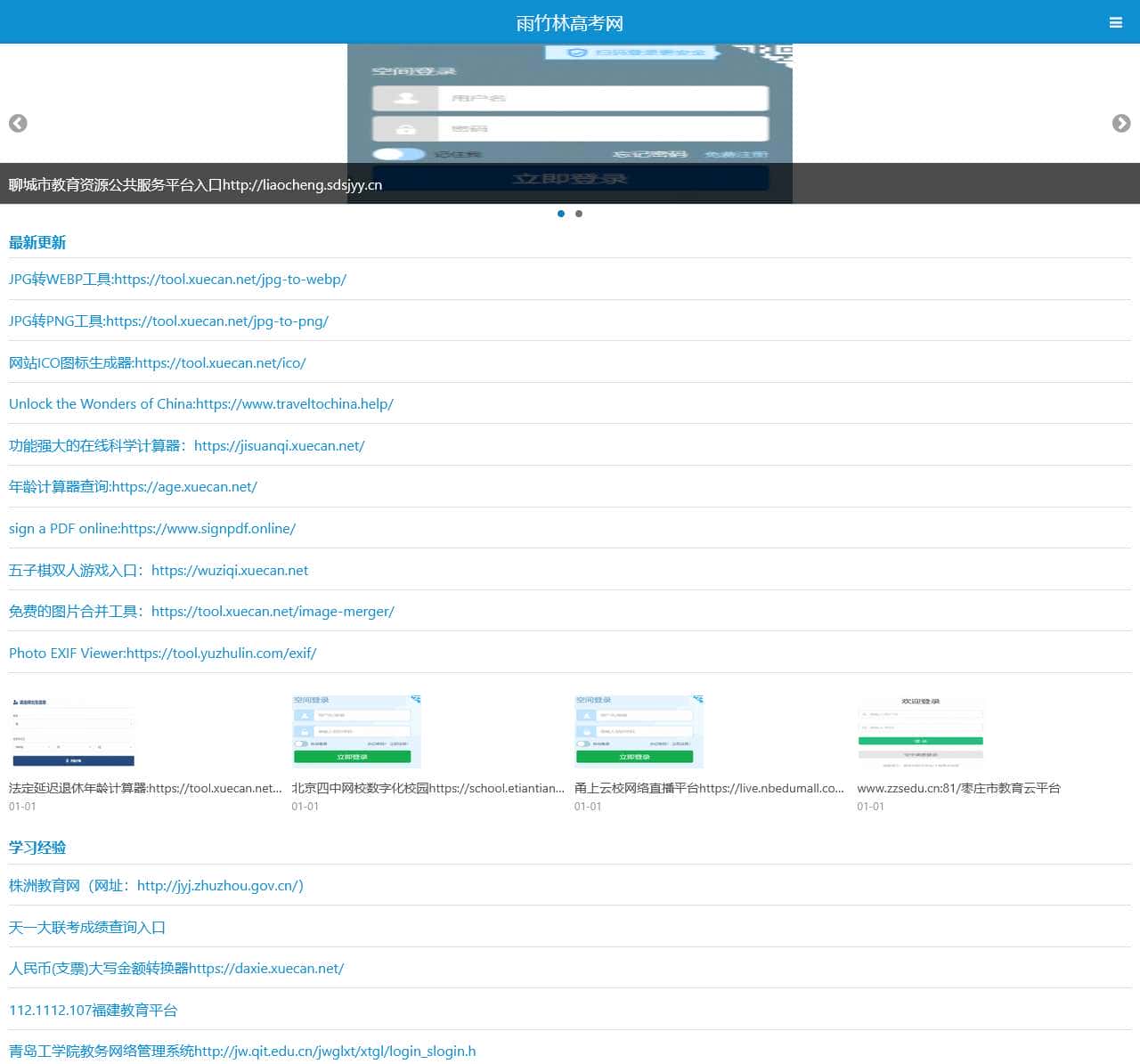Open Unlock the Wonders of China link
This screenshot has width=1140, height=1064.
click(x=200, y=404)
